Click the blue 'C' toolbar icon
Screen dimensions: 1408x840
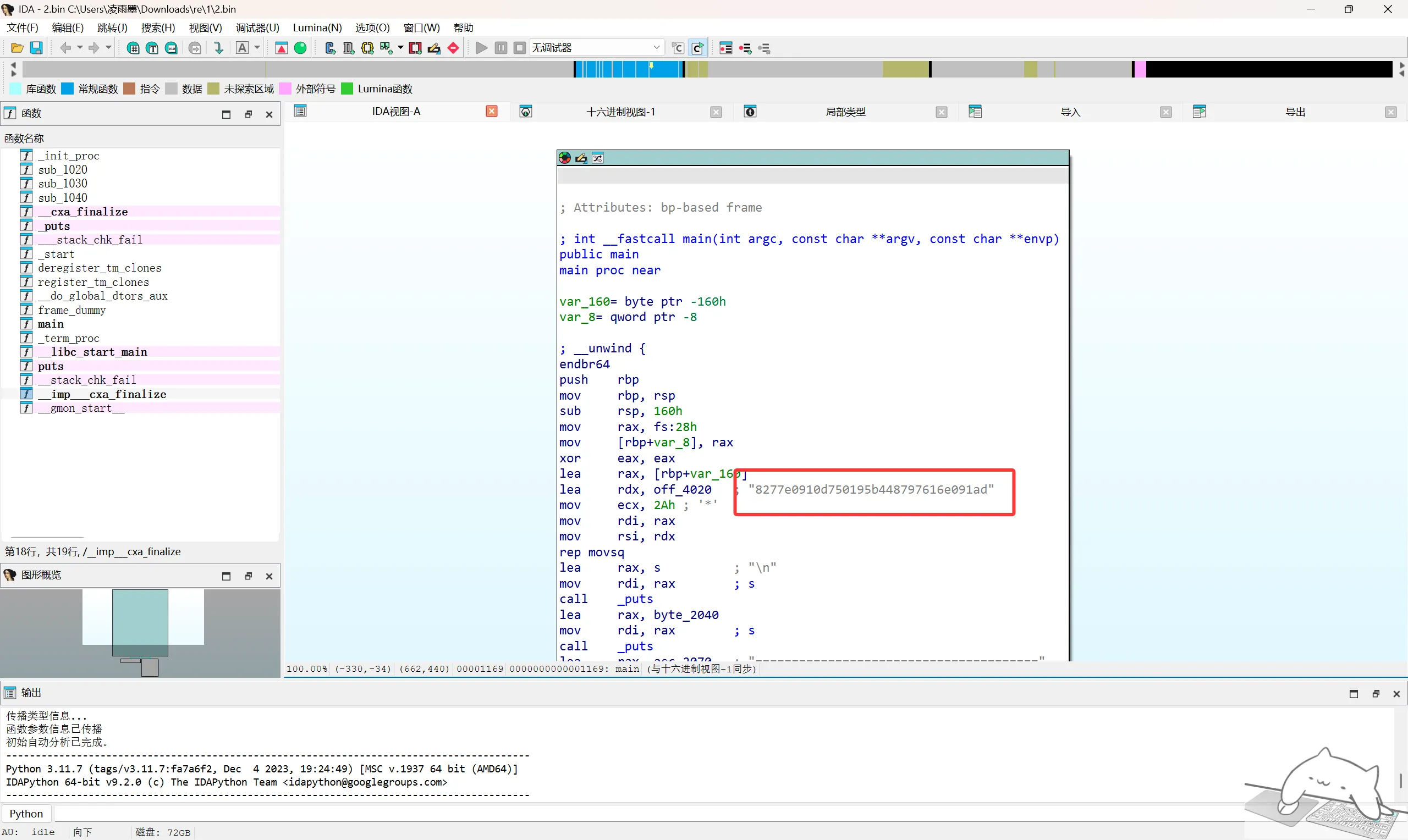(x=330, y=48)
